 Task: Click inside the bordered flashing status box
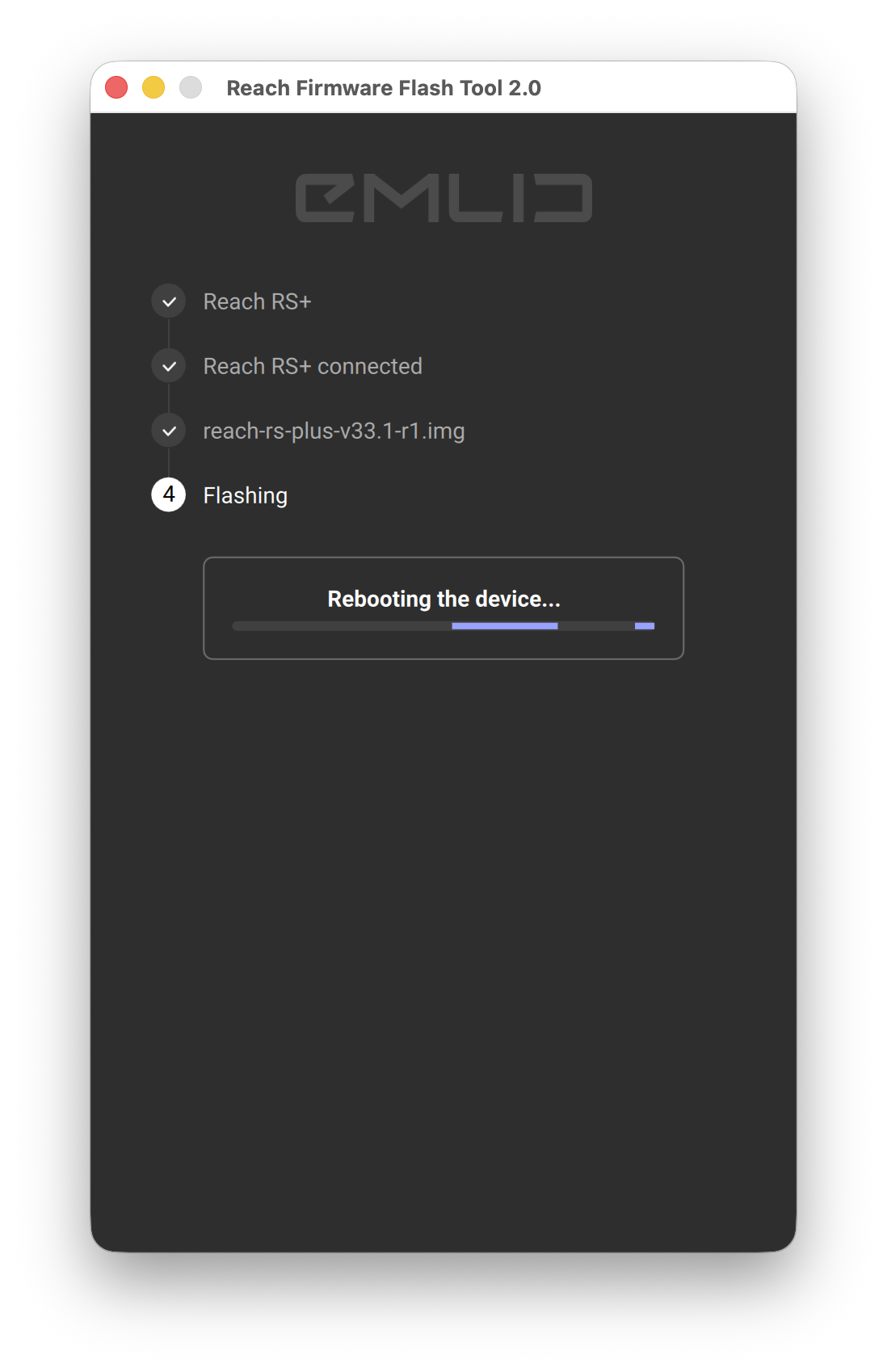(443, 608)
